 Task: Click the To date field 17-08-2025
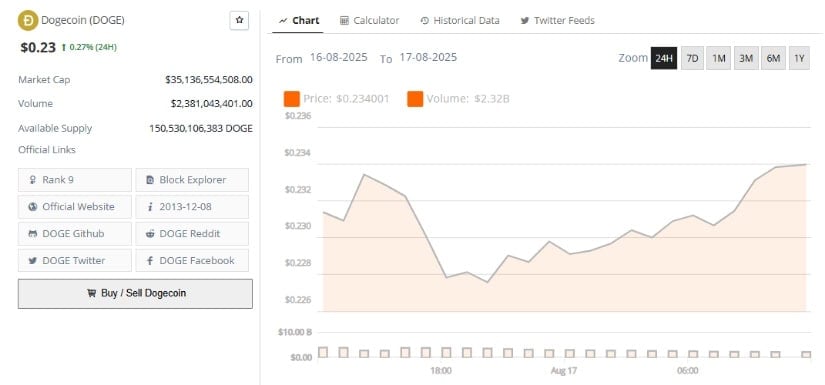(428, 57)
